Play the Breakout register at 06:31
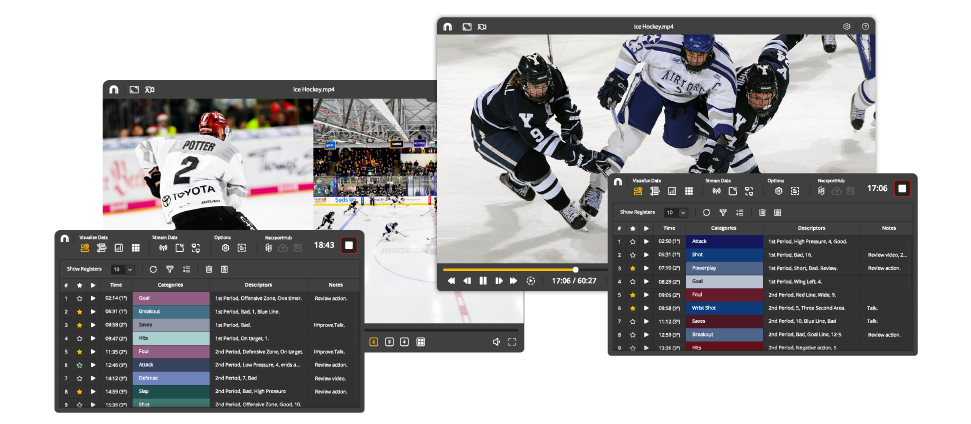971x424 pixels. [x=93, y=312]
